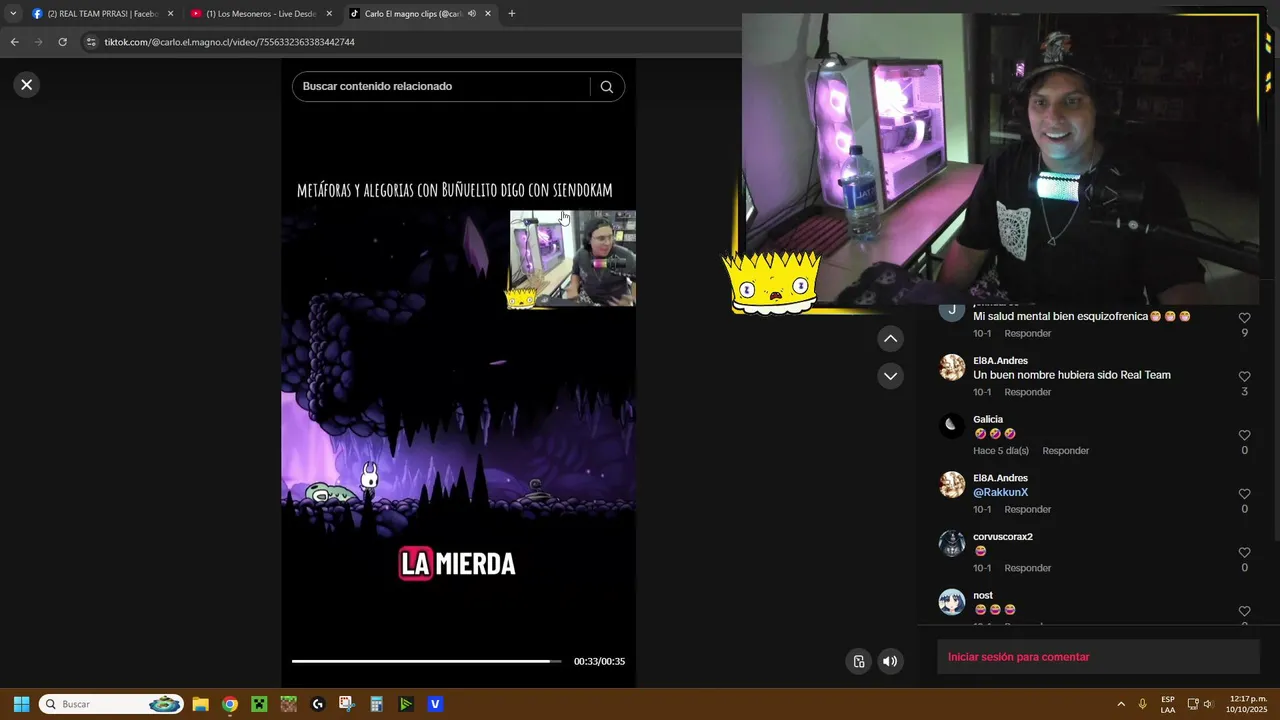Screen dimensions: 1280x720
Task: Close the Facebook tab
Action: (170, 14)
